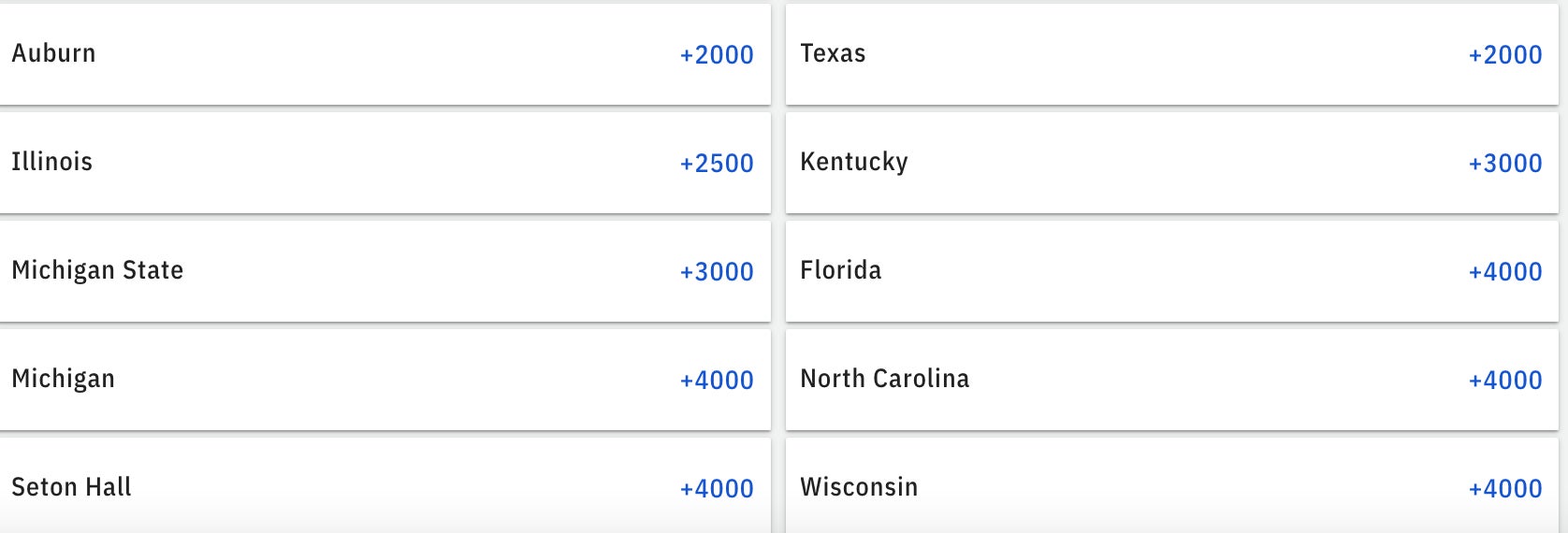Tap Michigan State +3000 odds

(x=717, y=272)
